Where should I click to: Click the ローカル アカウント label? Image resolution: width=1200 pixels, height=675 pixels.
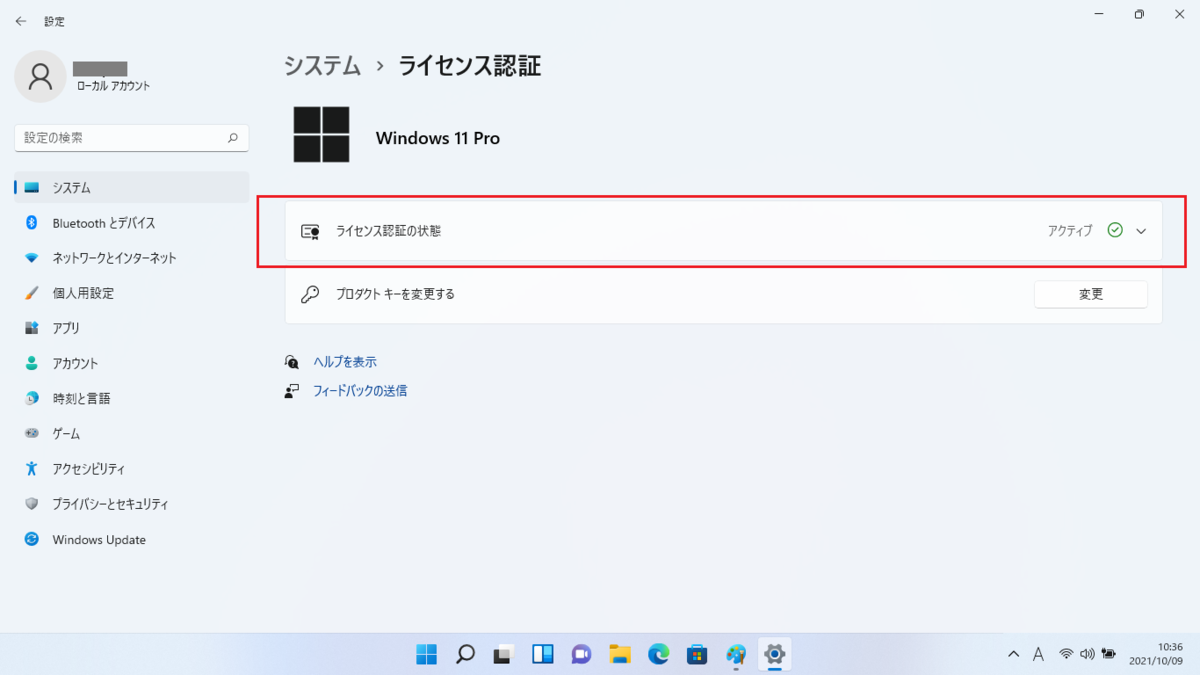tap(114, 86)
